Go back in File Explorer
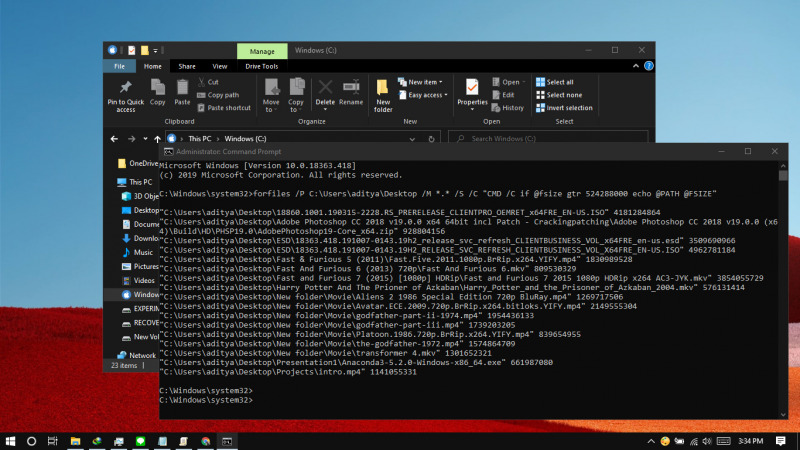This screenshot has width=800, height=450. tap(114, 139)
